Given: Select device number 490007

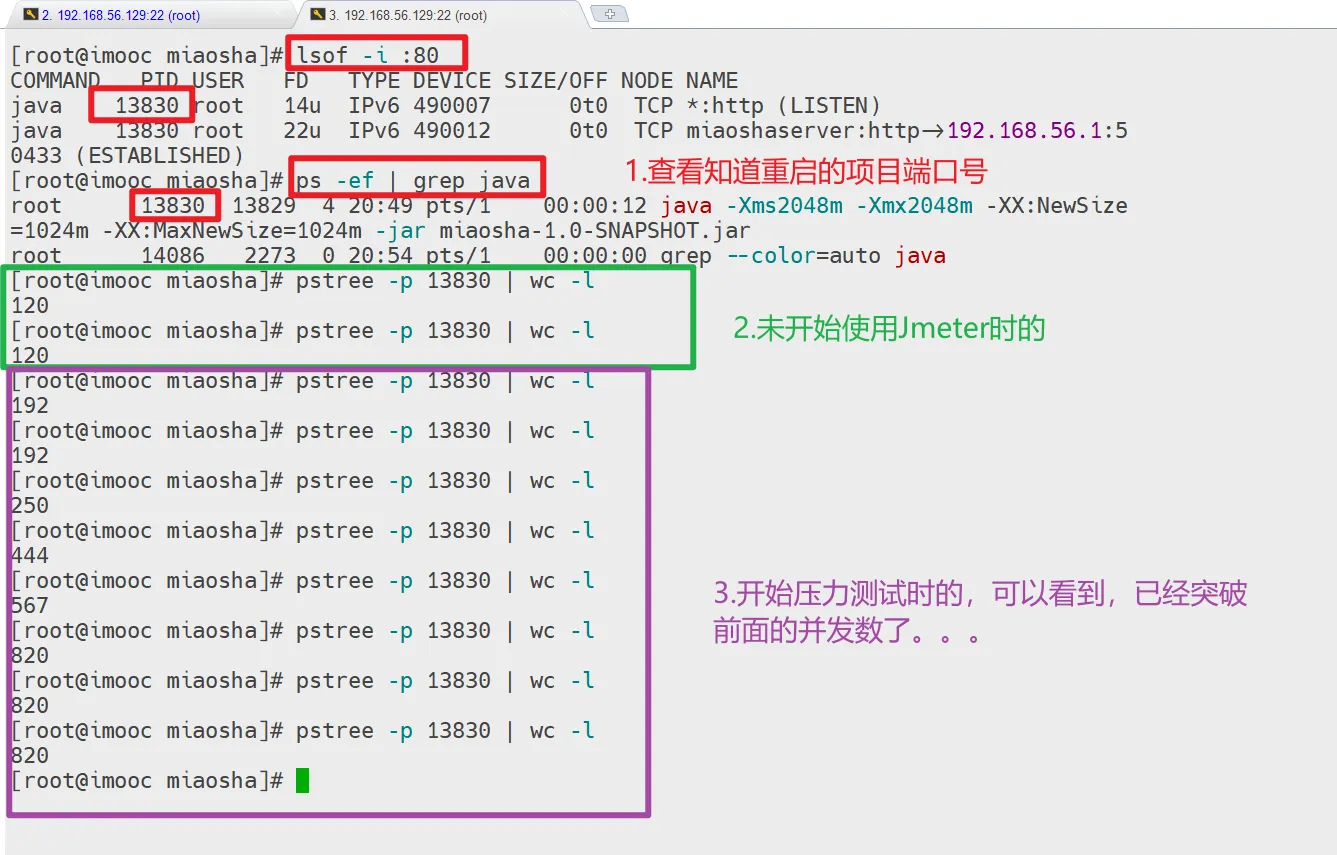Looking at the screenshot, I should coord(452,106).
